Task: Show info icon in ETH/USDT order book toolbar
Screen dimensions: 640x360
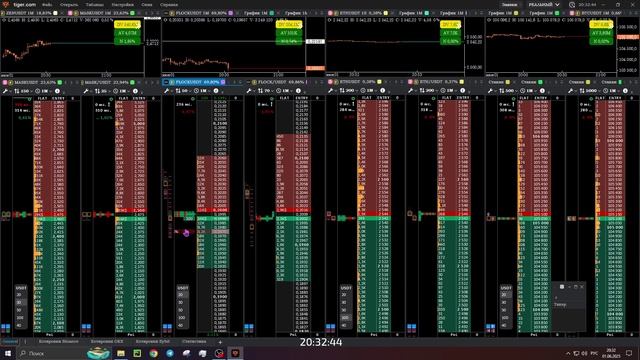Action: (x=462, y=91)
